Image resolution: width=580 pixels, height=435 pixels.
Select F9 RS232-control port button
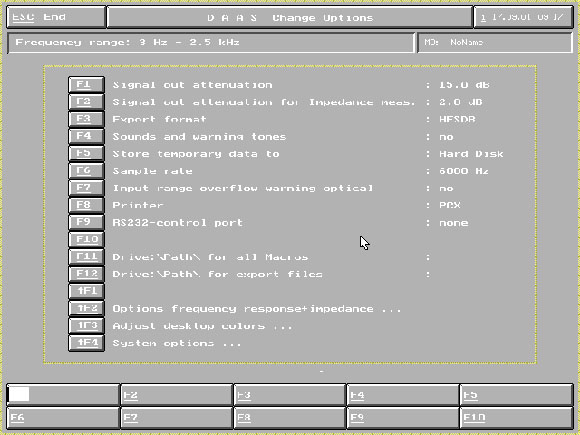point(86,222)
